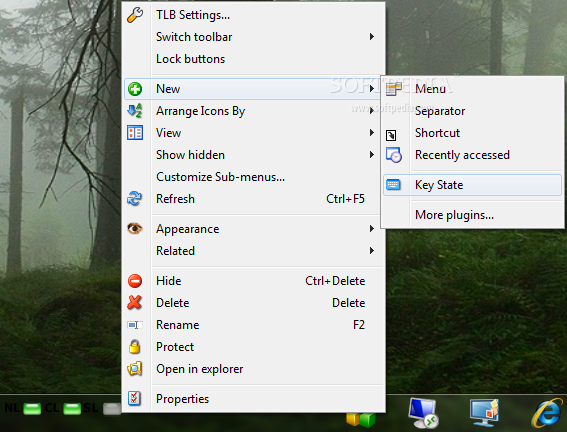Expand the Show hidden submenu arrow
567x432 pixels.
(x=371, y=155)
